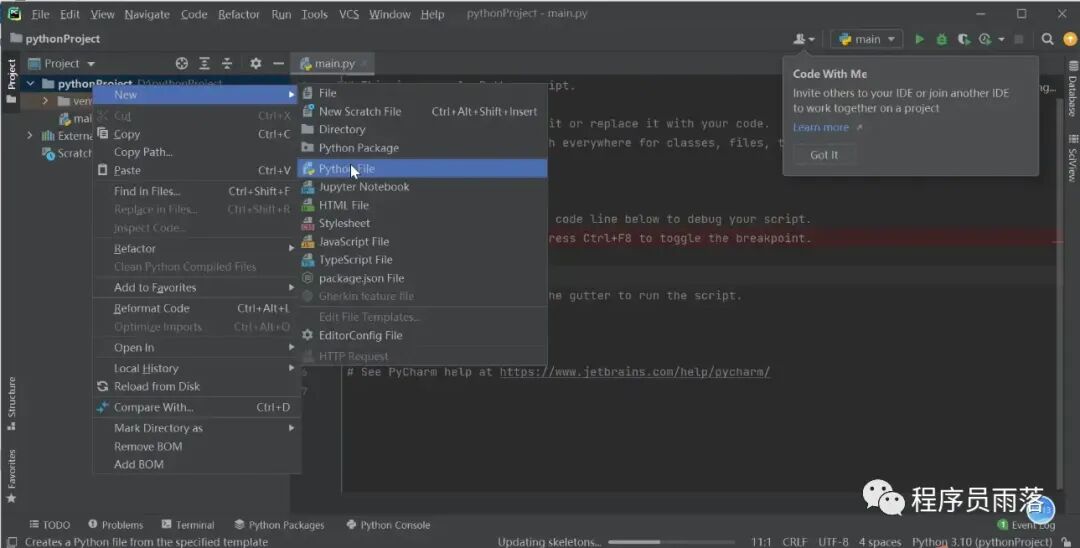Screen dimensions: 1080x548
Task: Click the Debug bug icon
Action: pyautogui.click(x=941, y=39)
